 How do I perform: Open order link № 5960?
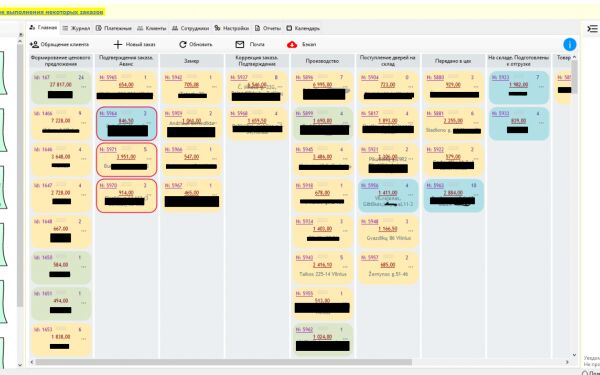(x=239, y=114)
